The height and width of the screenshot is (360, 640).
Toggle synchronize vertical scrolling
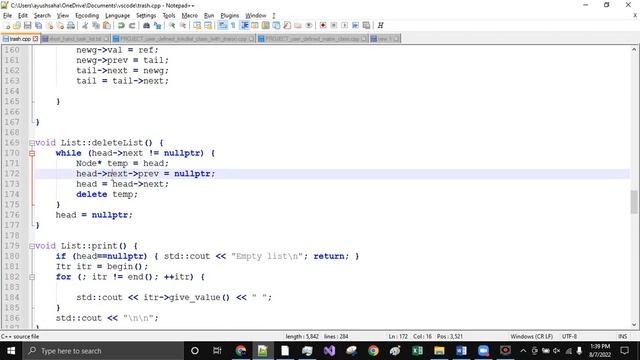(x=197, y=25)
